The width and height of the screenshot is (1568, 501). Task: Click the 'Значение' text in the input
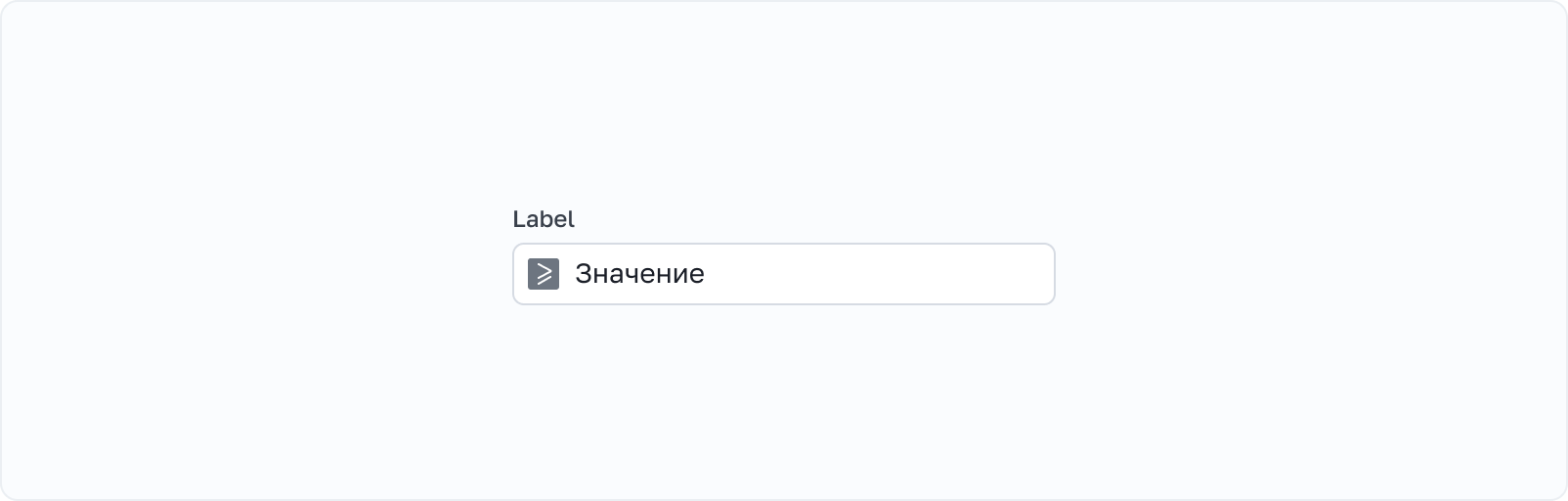[639, 274]
